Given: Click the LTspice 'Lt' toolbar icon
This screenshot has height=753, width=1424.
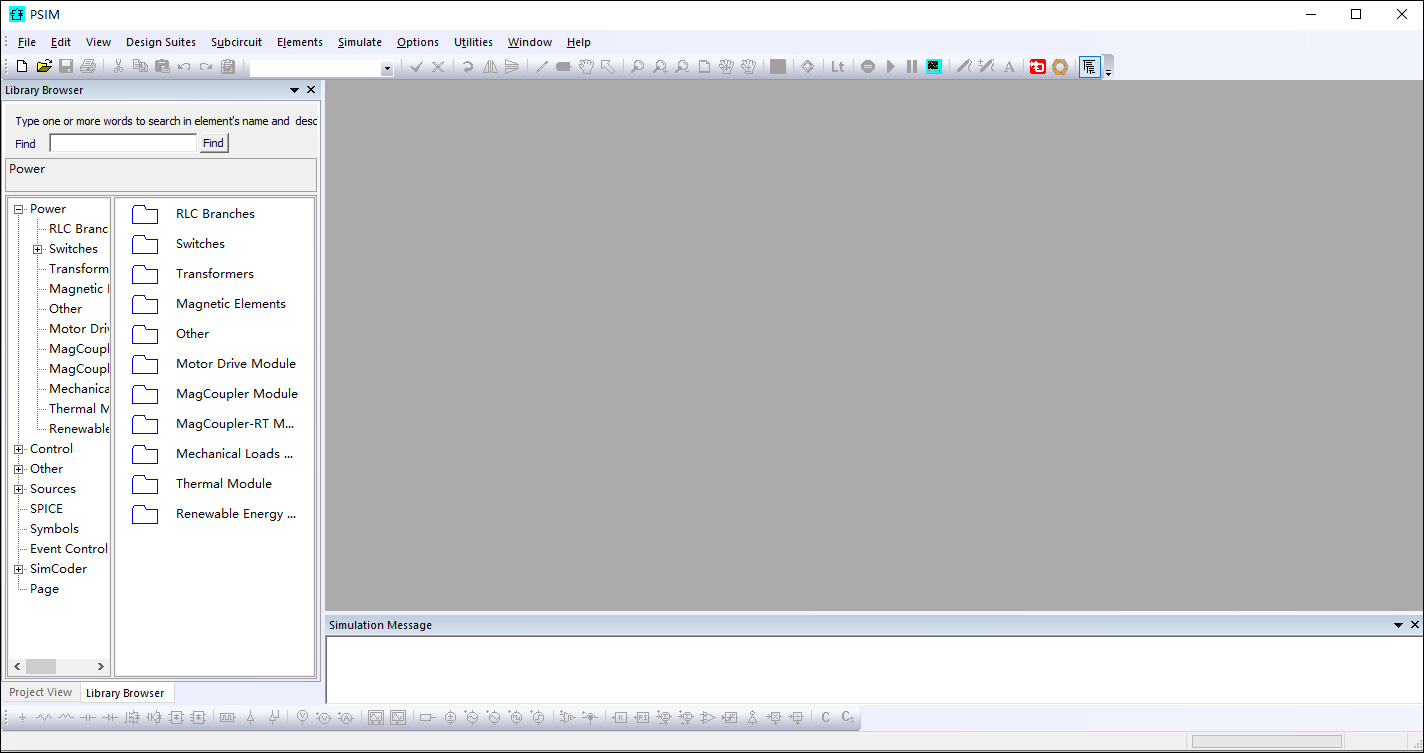Looking at the screenshot, I should [838, 67].
